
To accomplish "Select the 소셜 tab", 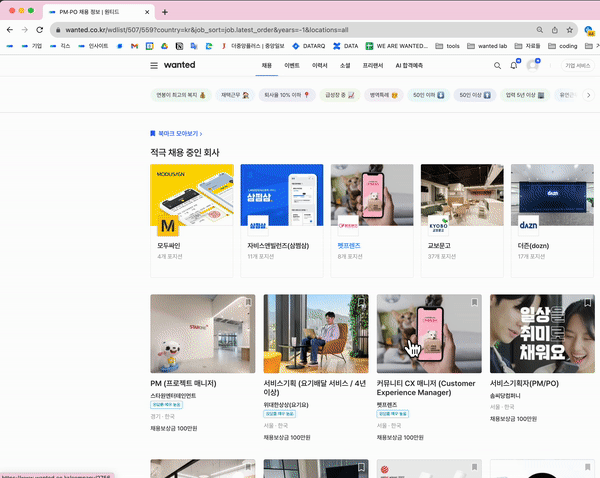I will pos(345,66).
